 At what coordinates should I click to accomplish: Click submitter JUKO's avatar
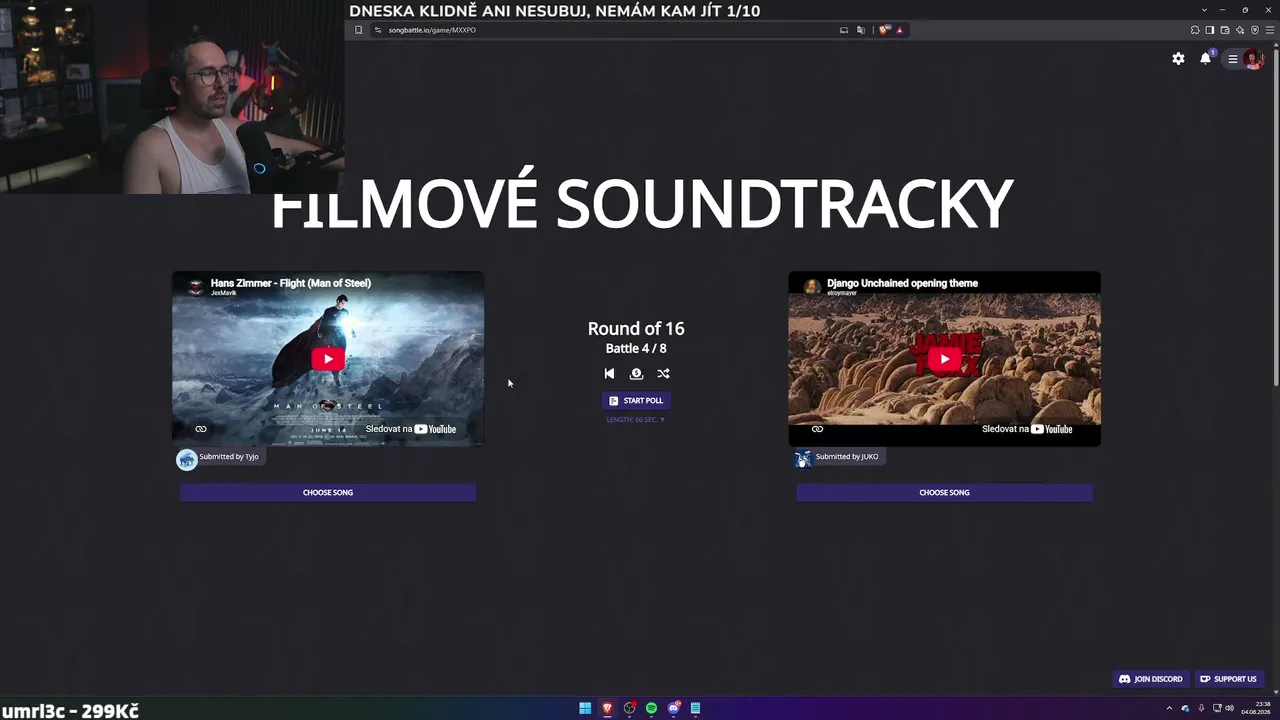click(x=803, y=459)
